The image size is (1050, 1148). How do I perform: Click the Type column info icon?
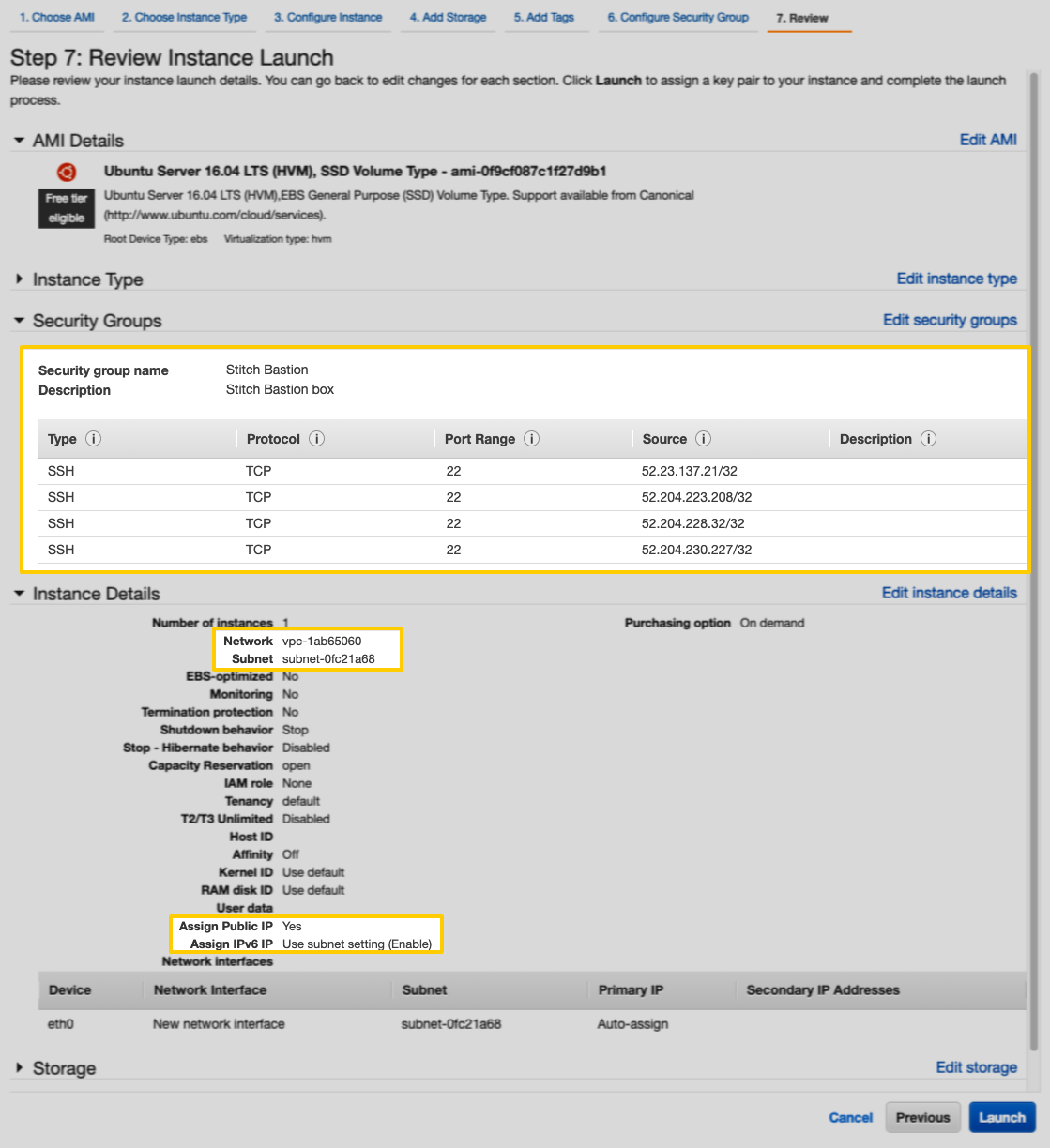pos(93,438)
